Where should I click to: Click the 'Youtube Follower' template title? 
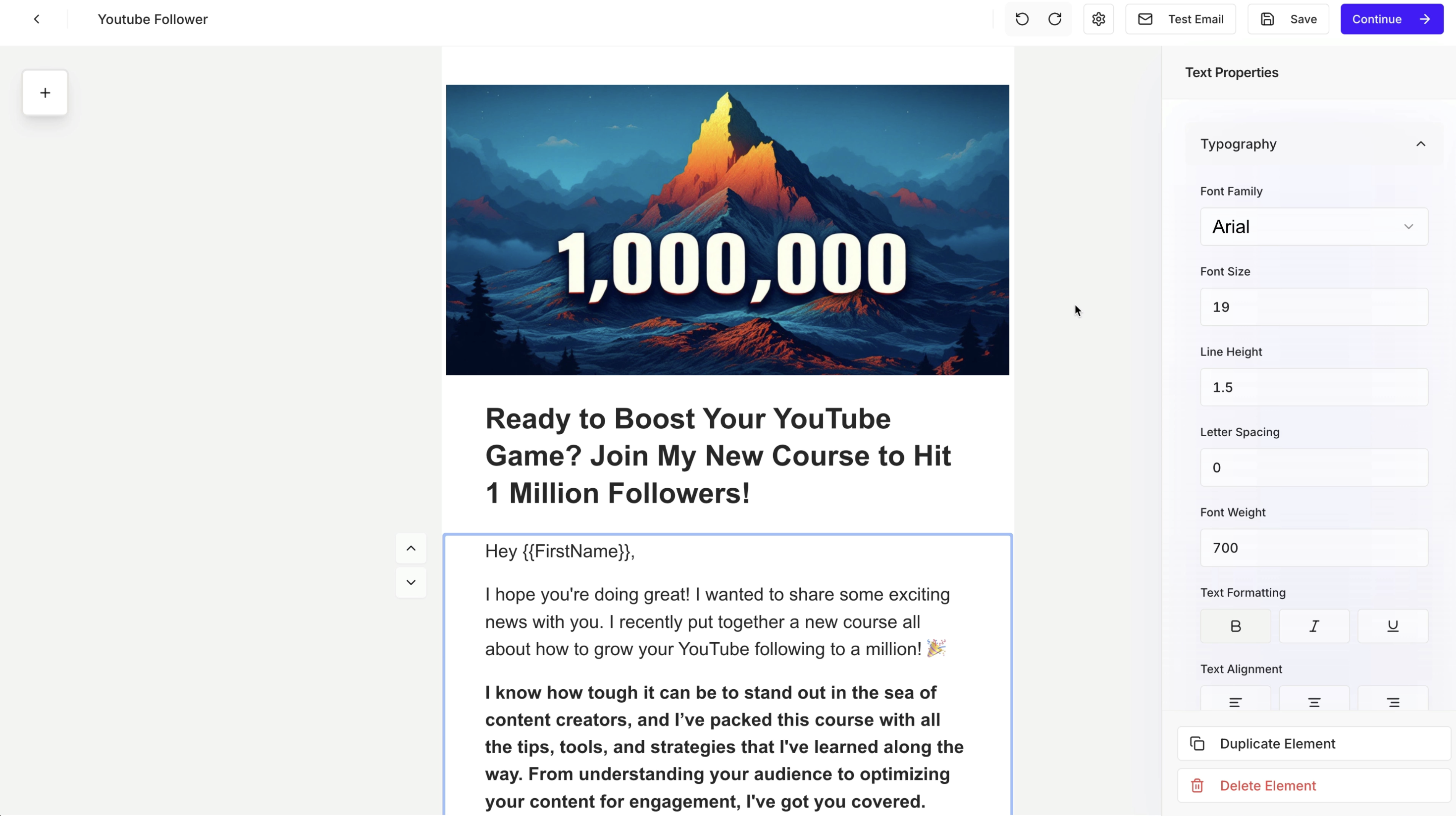point(153,19)
